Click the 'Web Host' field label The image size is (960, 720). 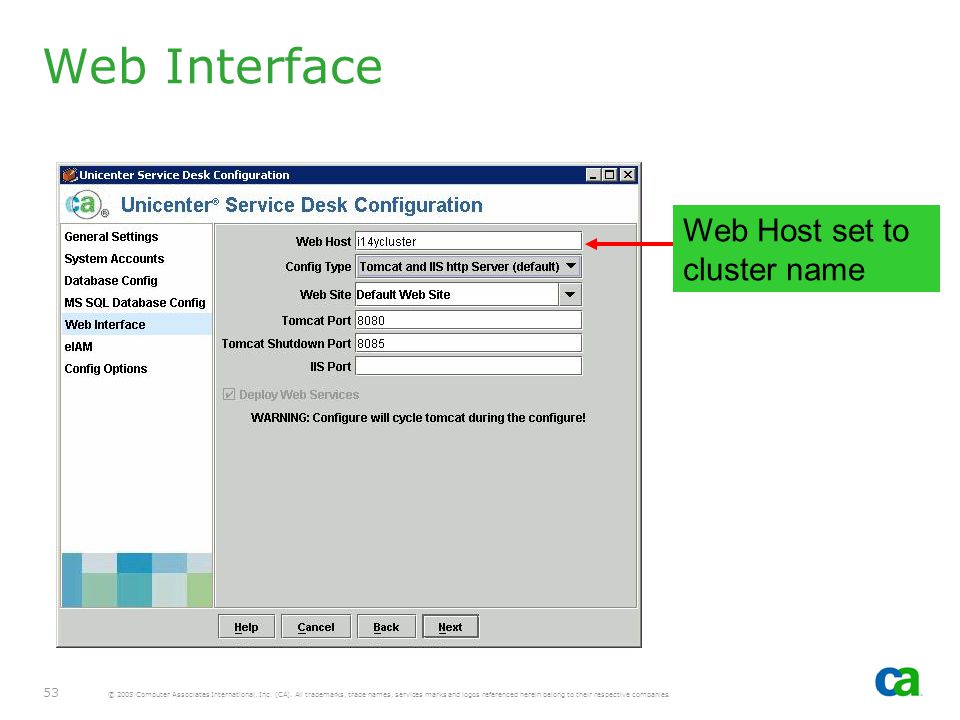323,242
